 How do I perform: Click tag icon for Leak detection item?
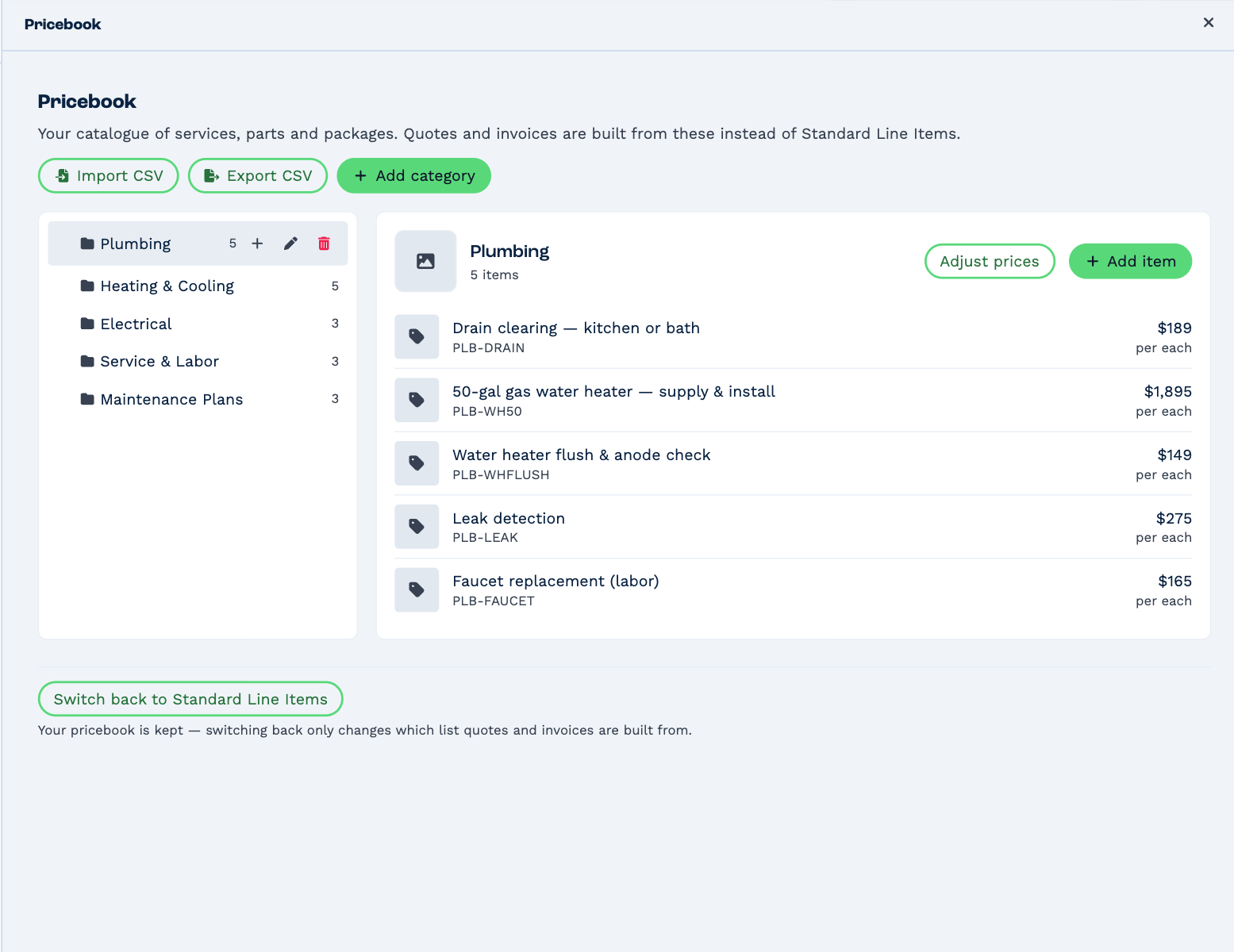[417, 526]
